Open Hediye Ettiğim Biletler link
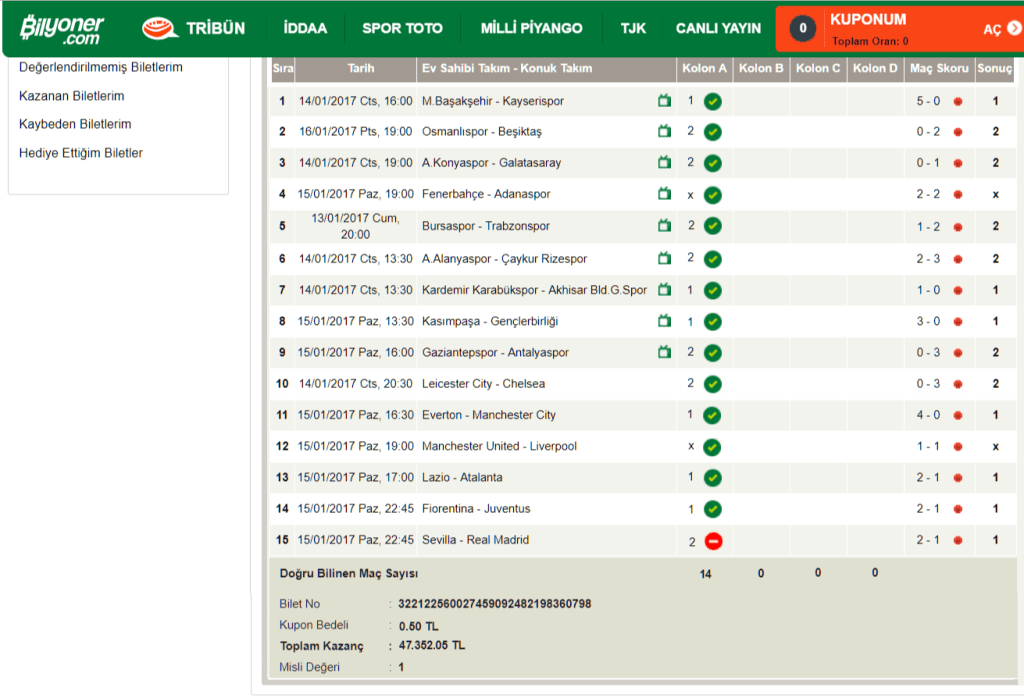1024x698 pixels. pyautogui.click(x=80, y=153)
